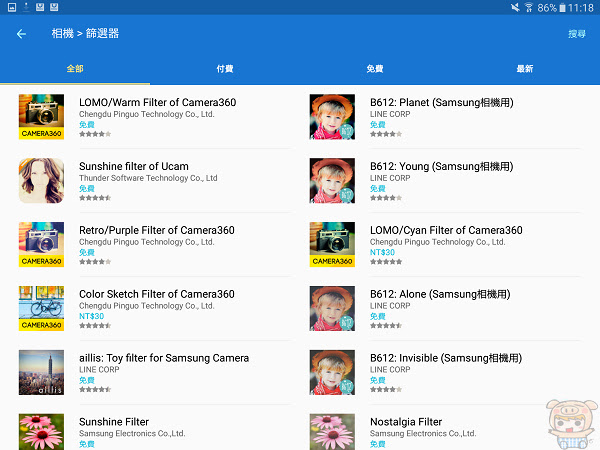Tap Thunder Software Technology developer name
Viewport: 600px width, 450px height.
pos(148,178)
